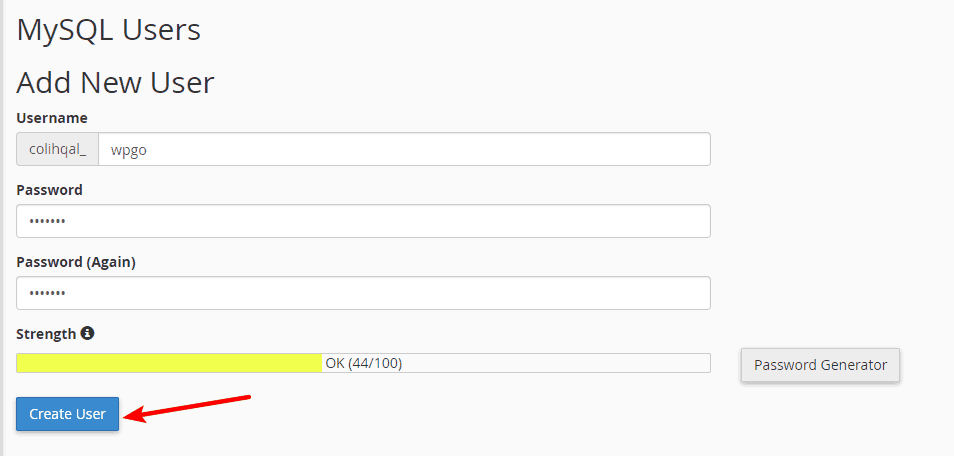The width and height of the screenshot is (954, 456).
Task: Click the Strength label text
Action: click(x=46, y=334)
